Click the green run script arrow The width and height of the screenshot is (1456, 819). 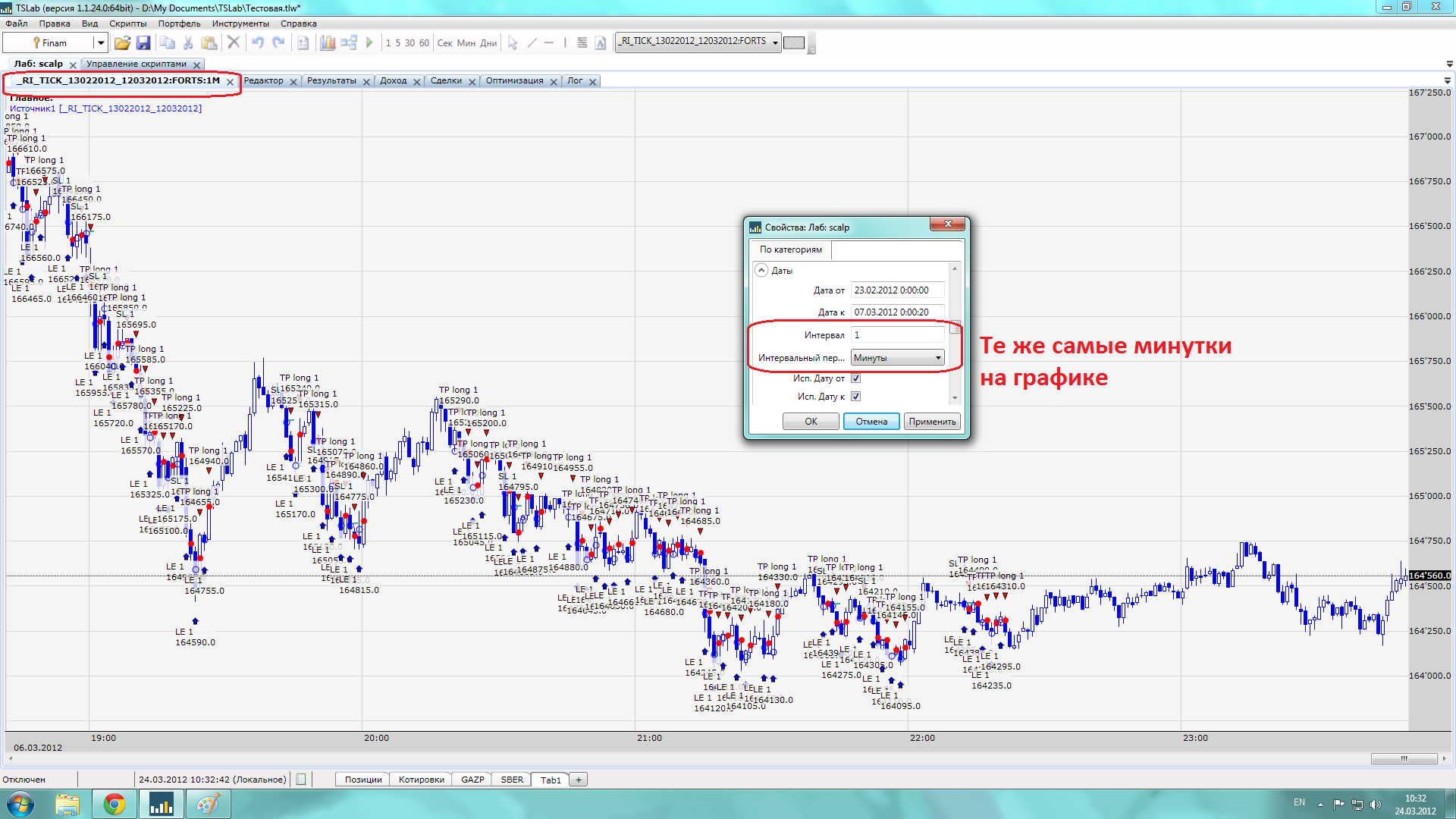click(x=369, y=42)
